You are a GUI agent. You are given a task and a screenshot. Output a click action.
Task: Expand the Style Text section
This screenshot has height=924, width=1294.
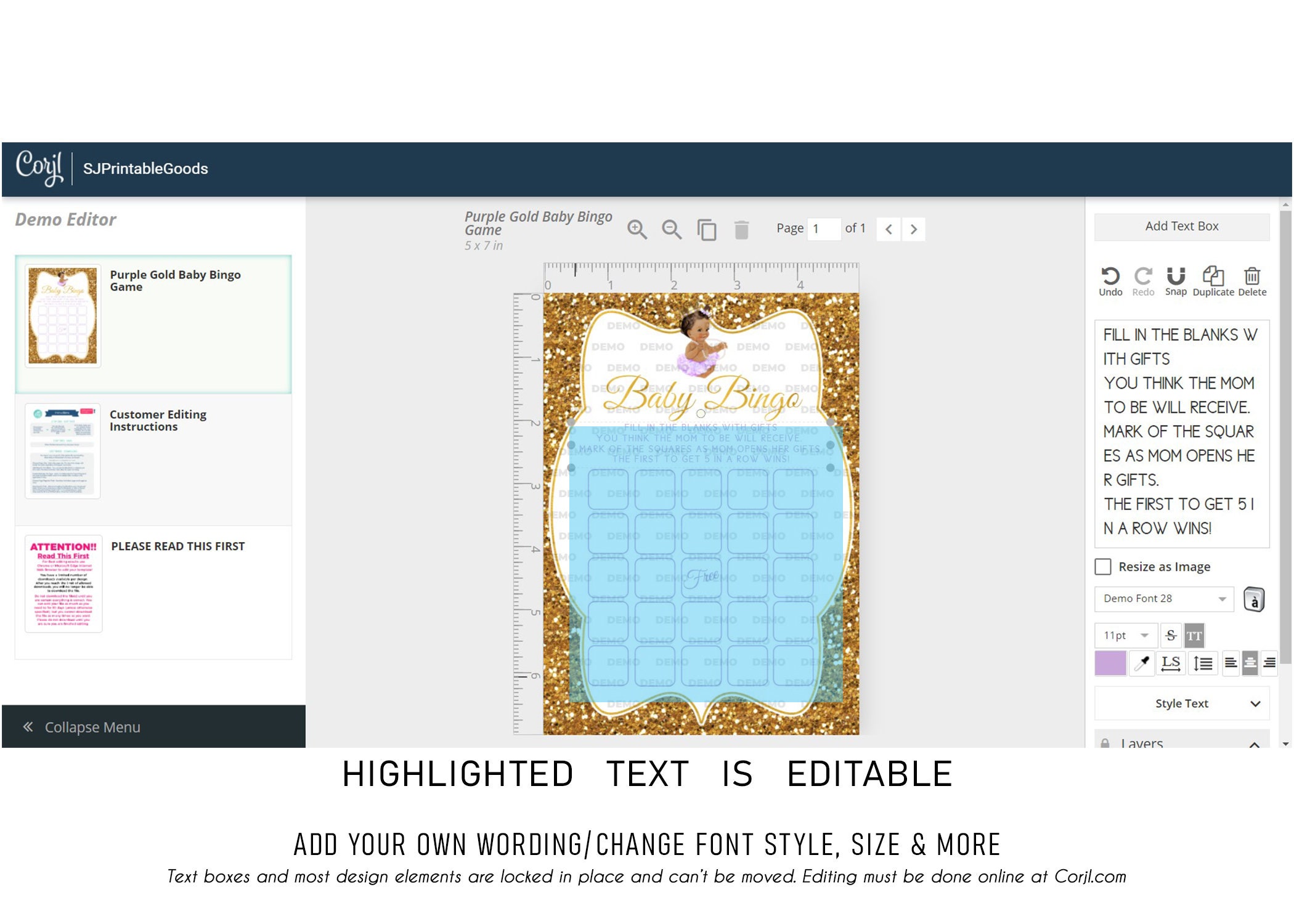(x=1182, y=703)
